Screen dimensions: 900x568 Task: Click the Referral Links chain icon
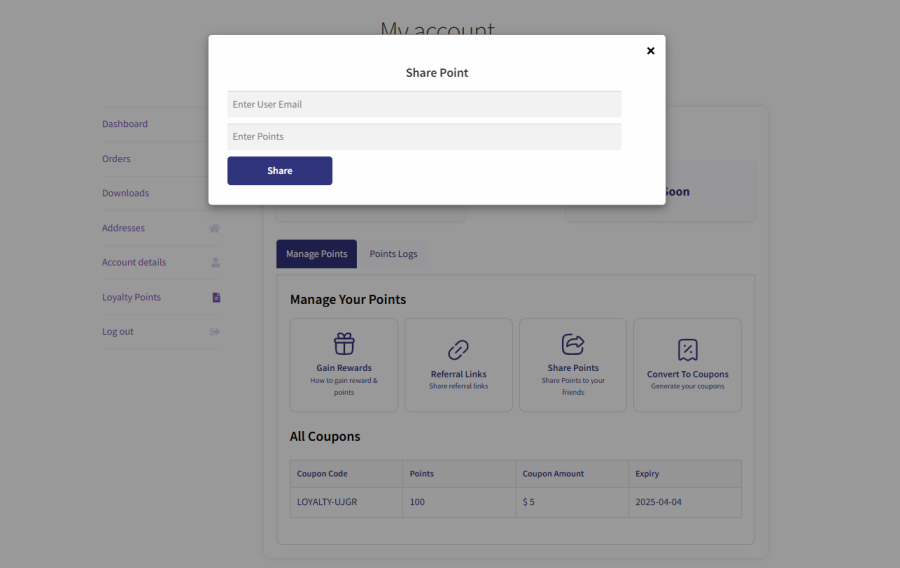point(458,349)
